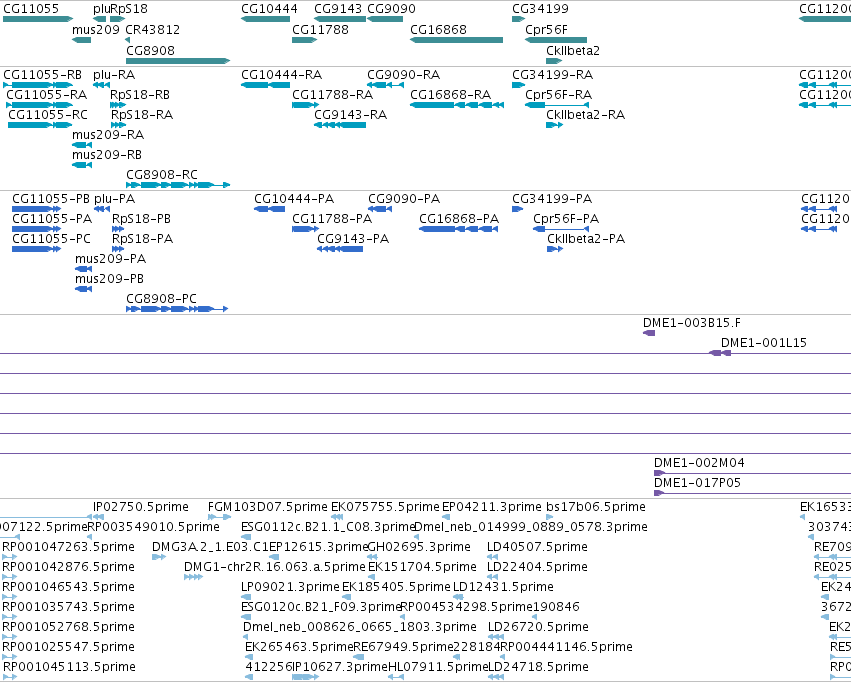Click the CG16868-PA coding glyph
The image size is (851, 682).
click(459, 229)
